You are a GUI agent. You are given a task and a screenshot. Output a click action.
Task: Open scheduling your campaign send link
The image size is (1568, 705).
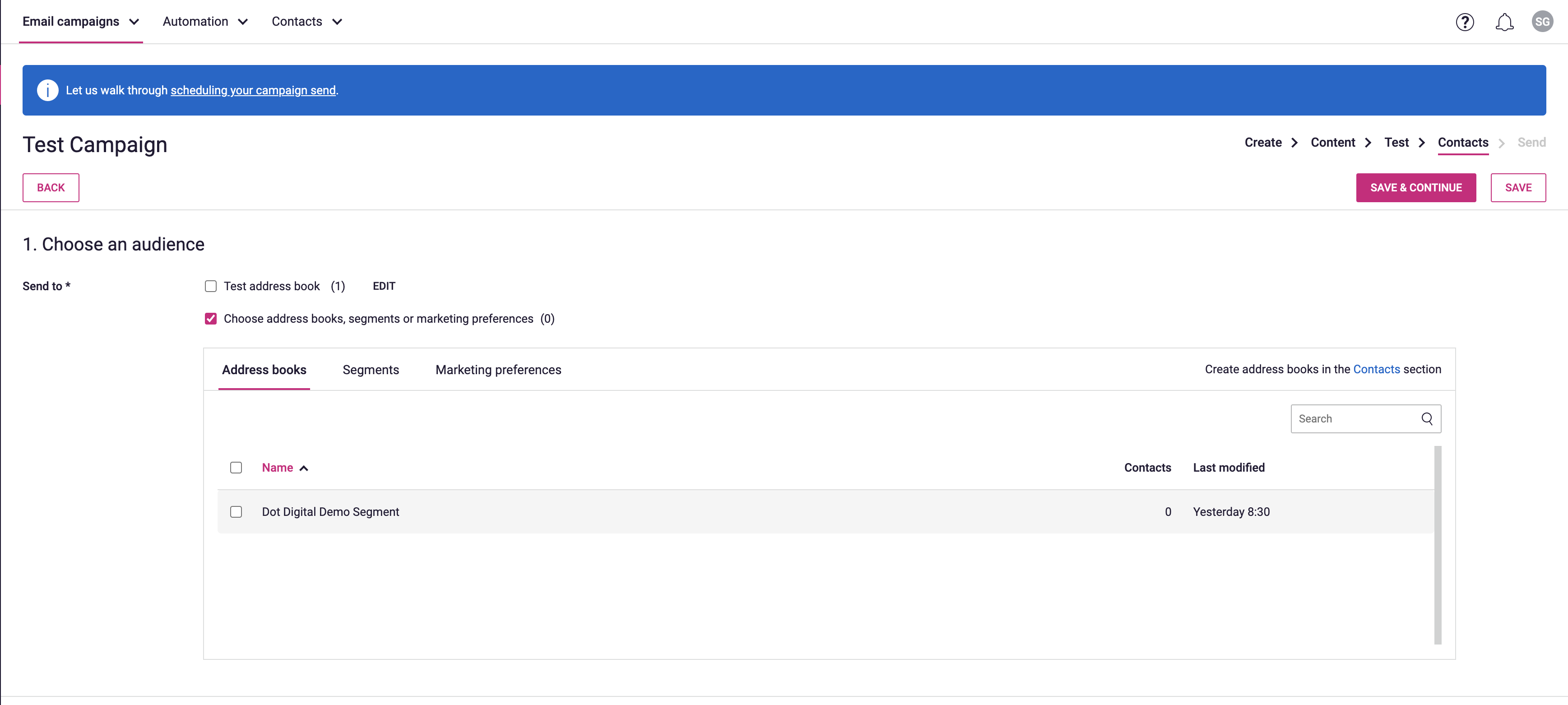click(253, 91)
